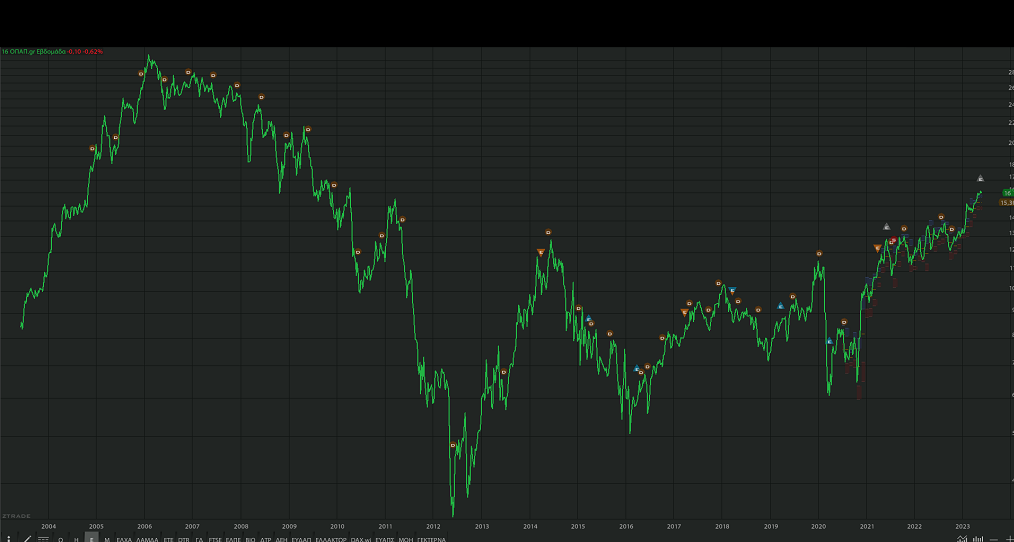The height and width of the screenshot is (542, 1014).
Task: Switch to the FTSE symbol tab
Action: (x=215, y=539)
